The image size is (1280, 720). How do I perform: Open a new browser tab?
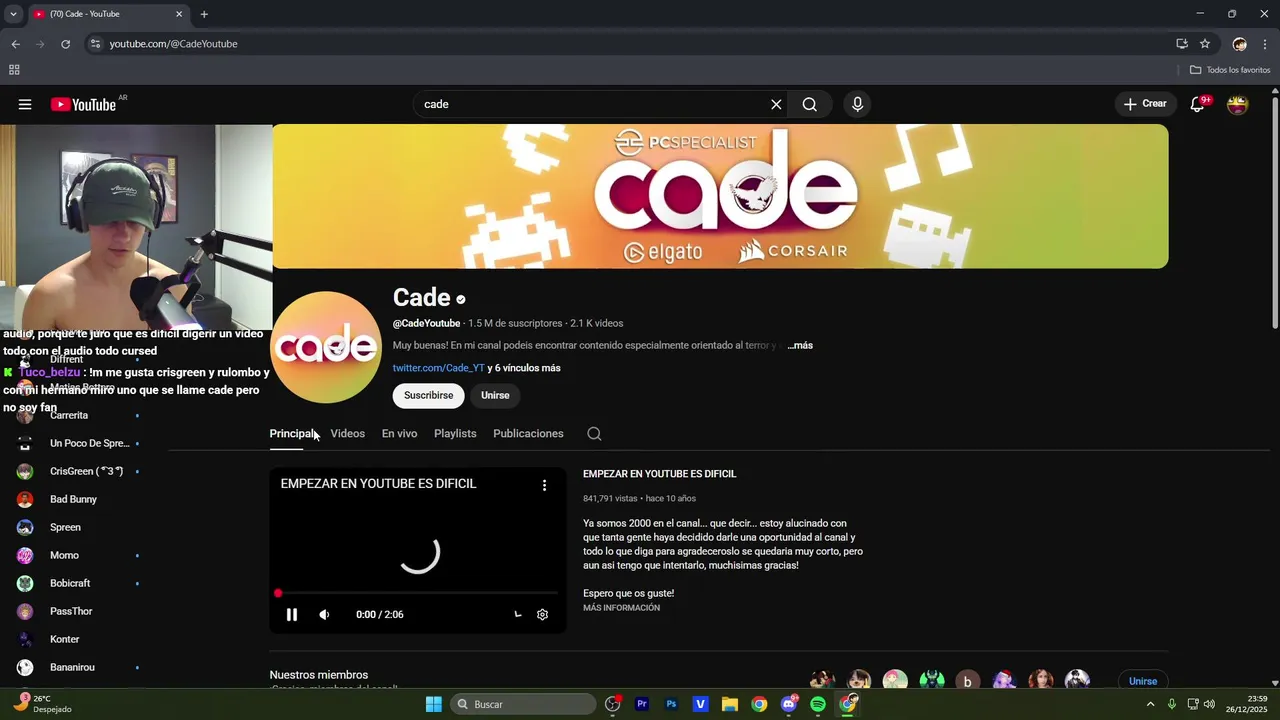(204, 14)
